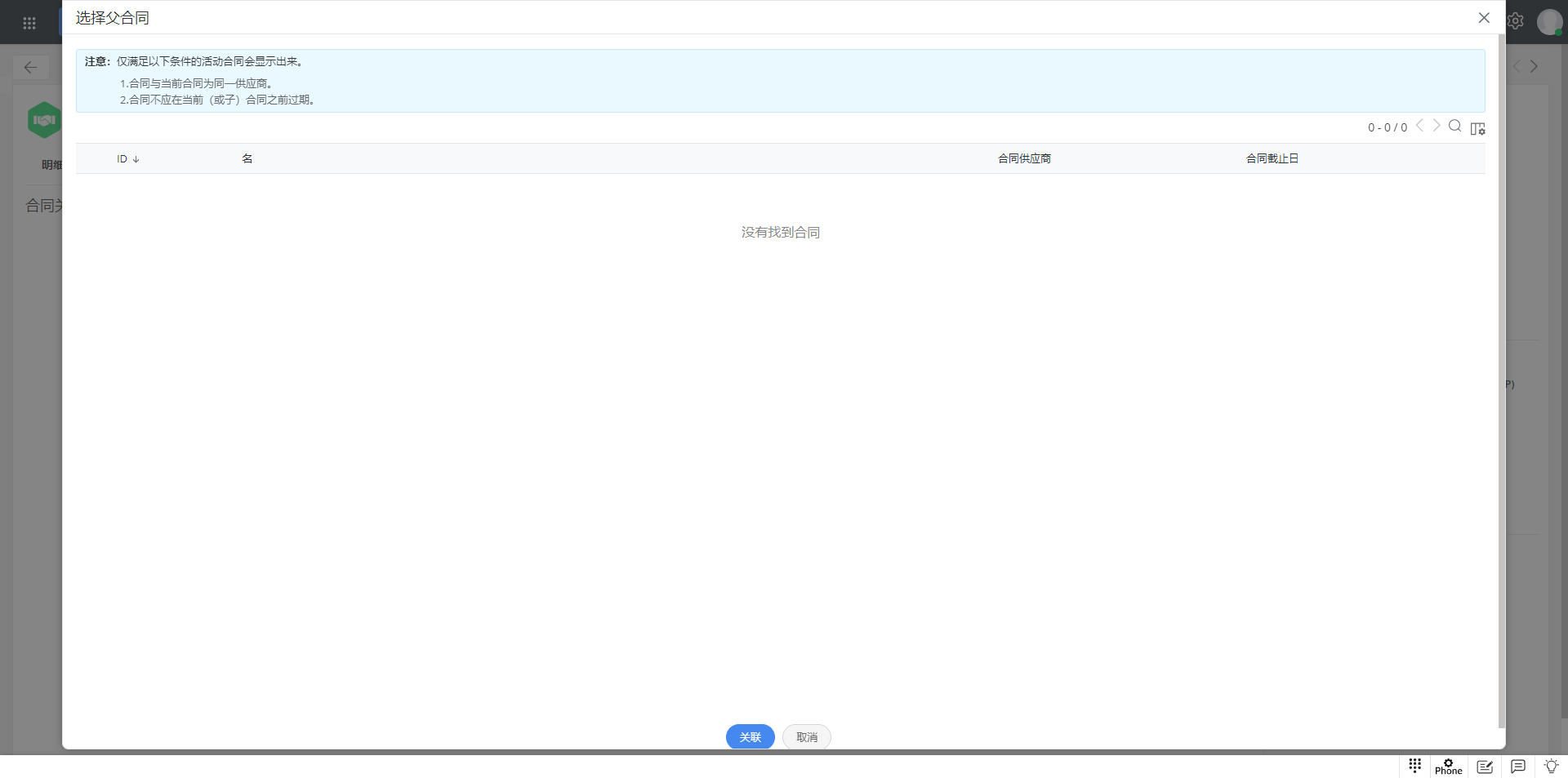
Task: Click the search icon above the contract list
Action: click(1454, 126)
